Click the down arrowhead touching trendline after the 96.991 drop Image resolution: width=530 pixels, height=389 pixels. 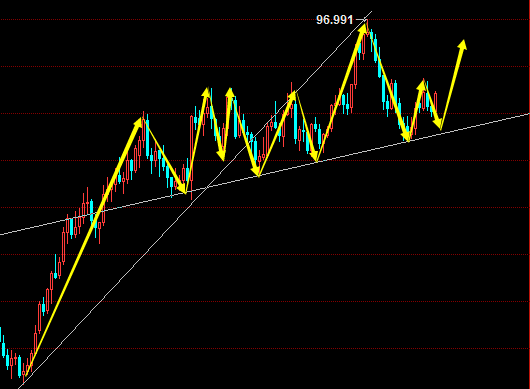(406, 136)
